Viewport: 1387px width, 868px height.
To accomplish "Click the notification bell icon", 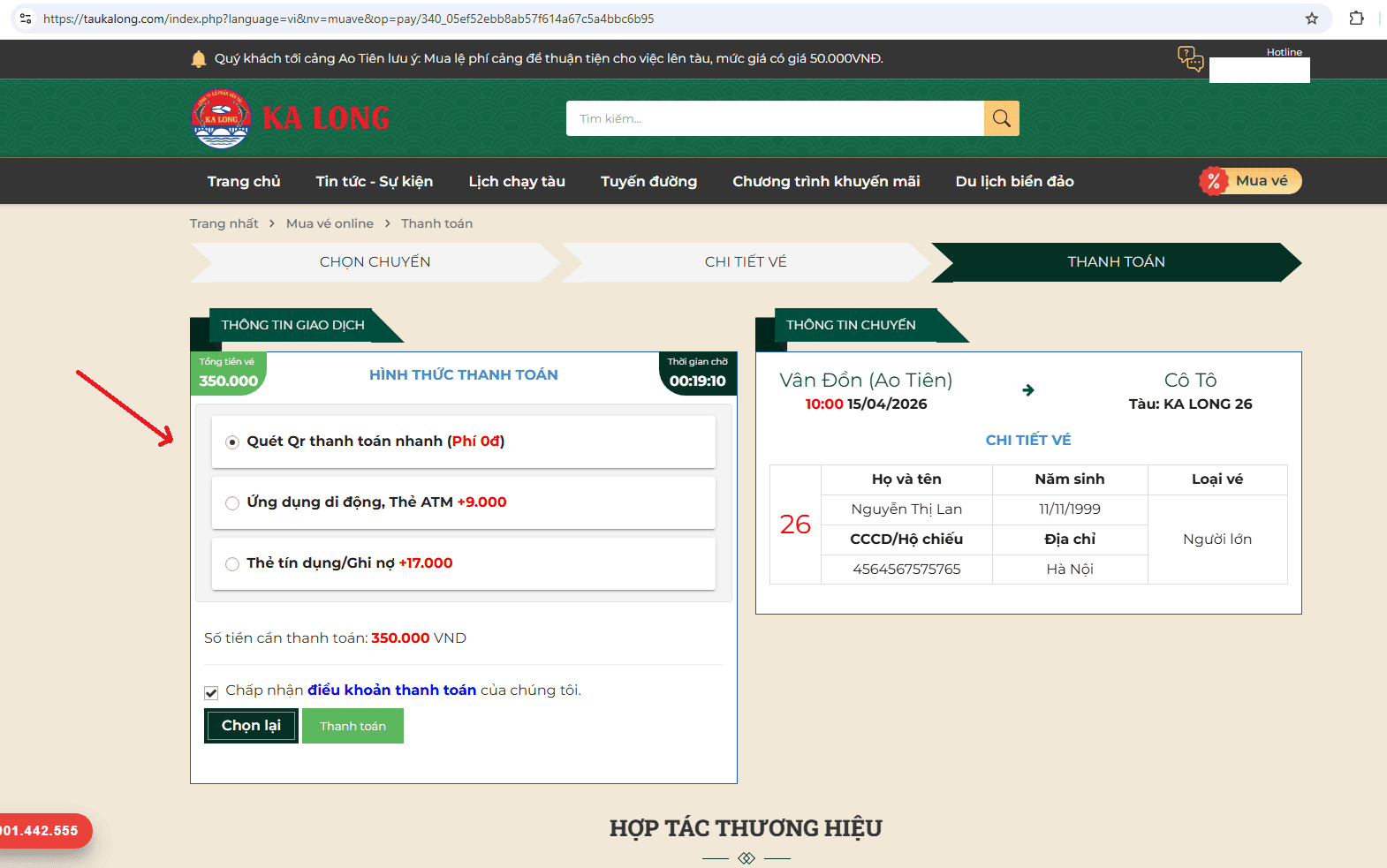I will (199, 59).
